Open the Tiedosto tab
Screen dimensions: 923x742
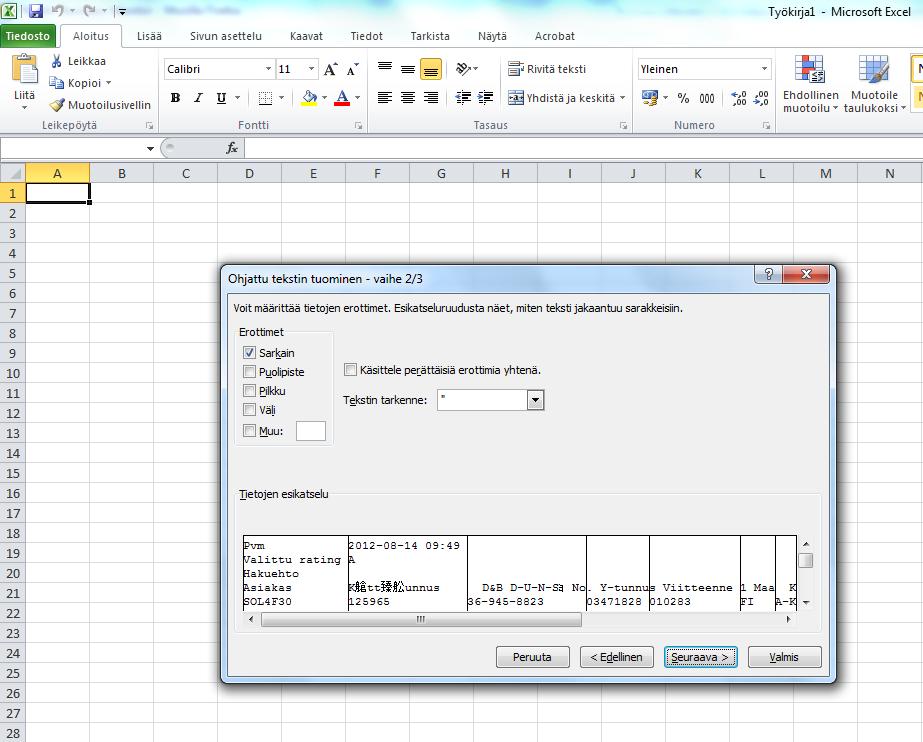(28, 36)
